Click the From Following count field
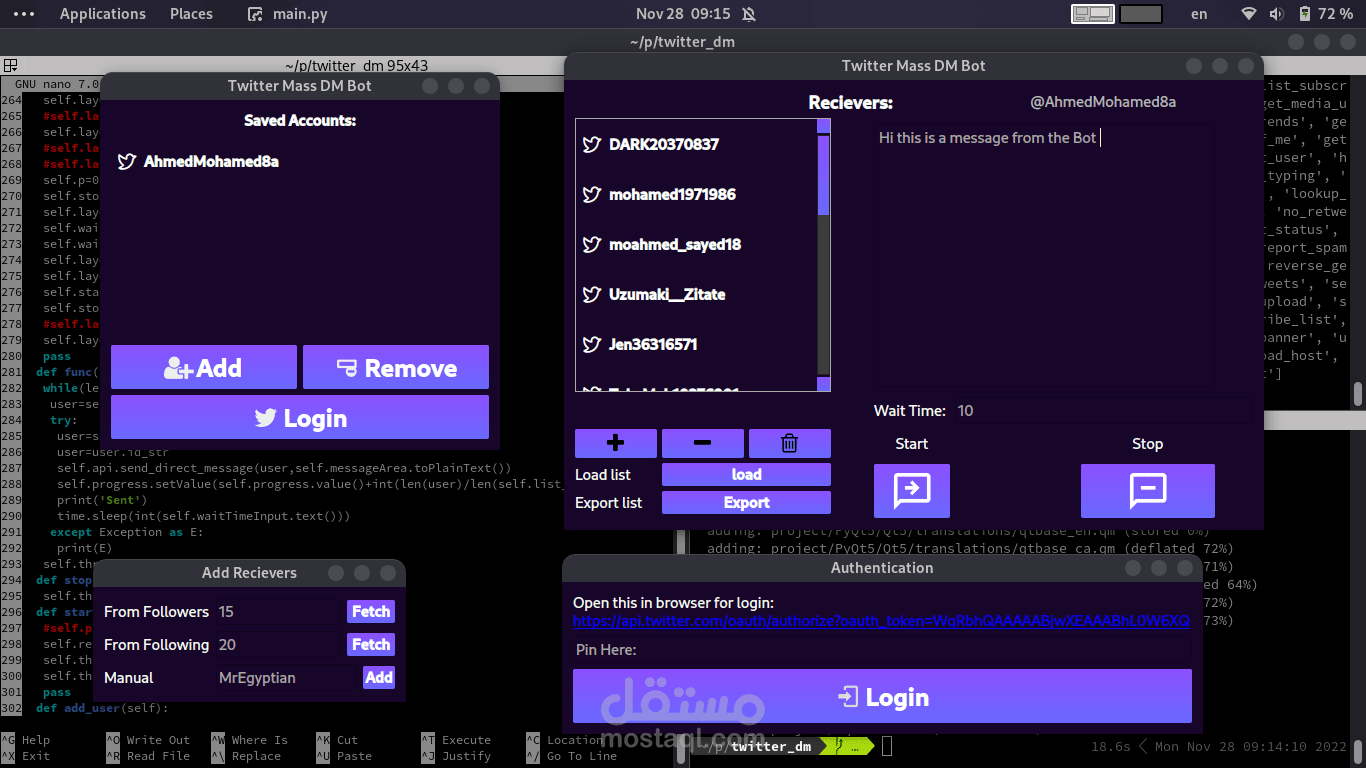The width and height of the screenshot is (1366, 768). [x=280, y=644]
